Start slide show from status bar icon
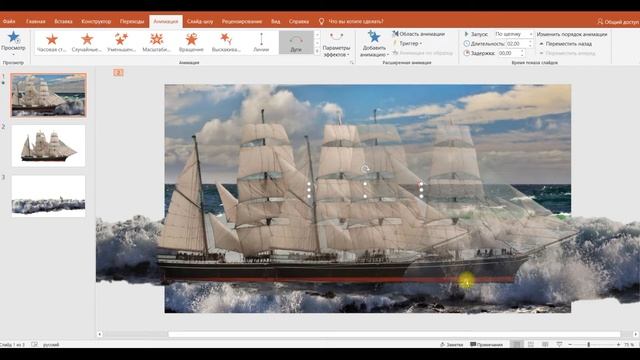 click(559, 344)
